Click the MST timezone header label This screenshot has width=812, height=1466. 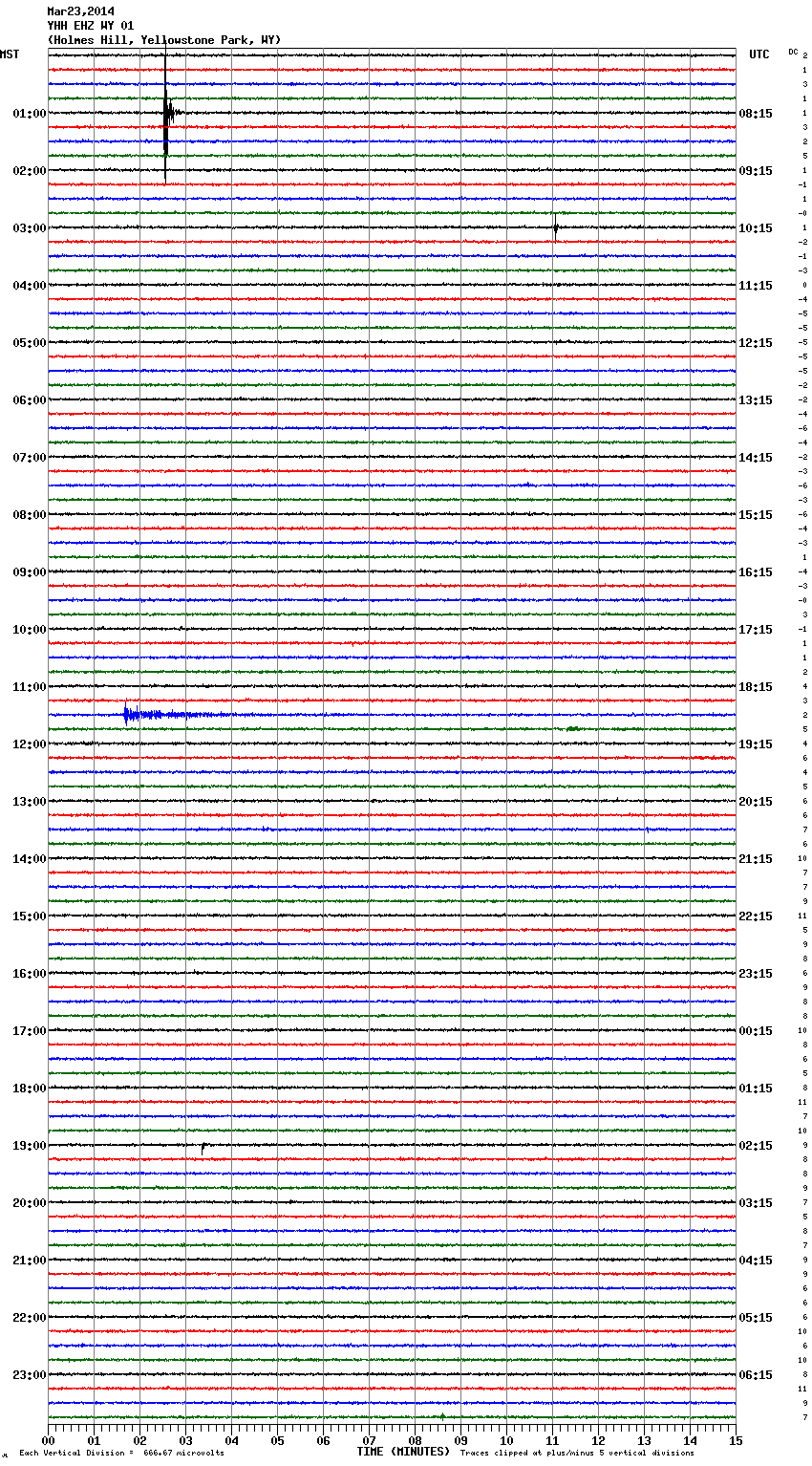point(10,54)
